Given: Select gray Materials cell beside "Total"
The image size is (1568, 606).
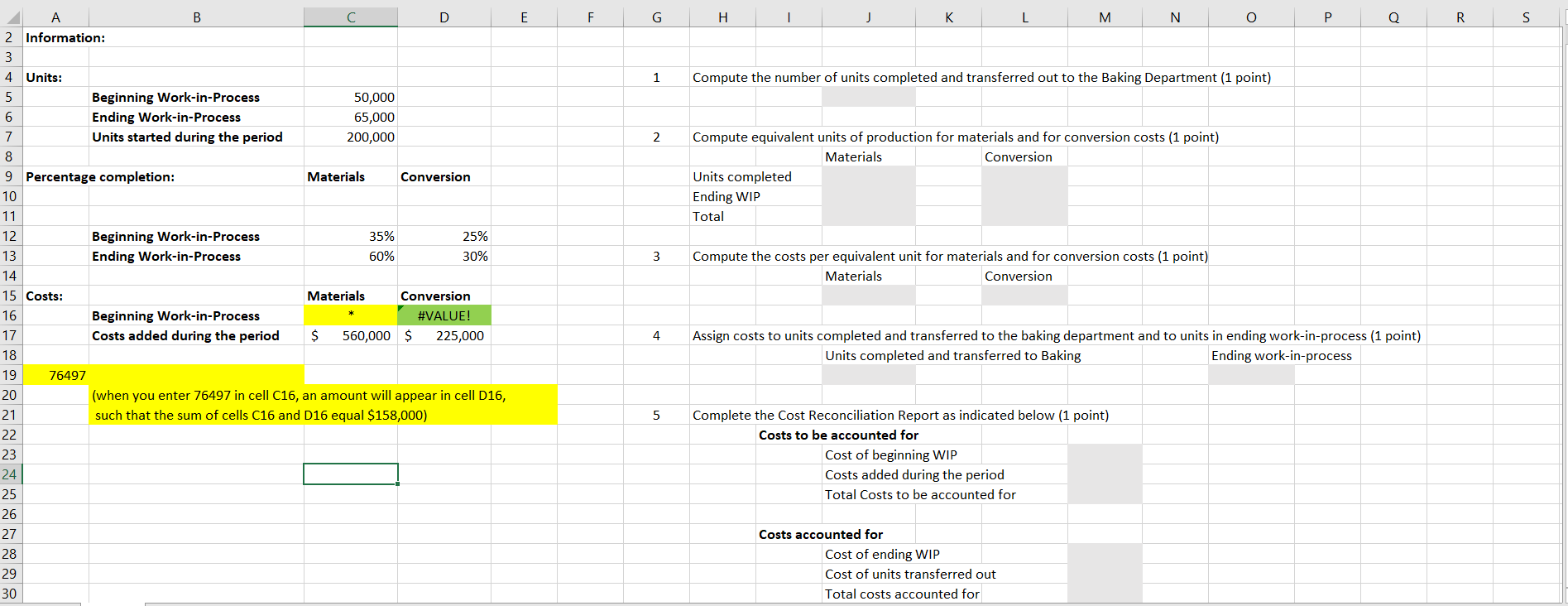Looking at the screenshot, I should [868, 216].
